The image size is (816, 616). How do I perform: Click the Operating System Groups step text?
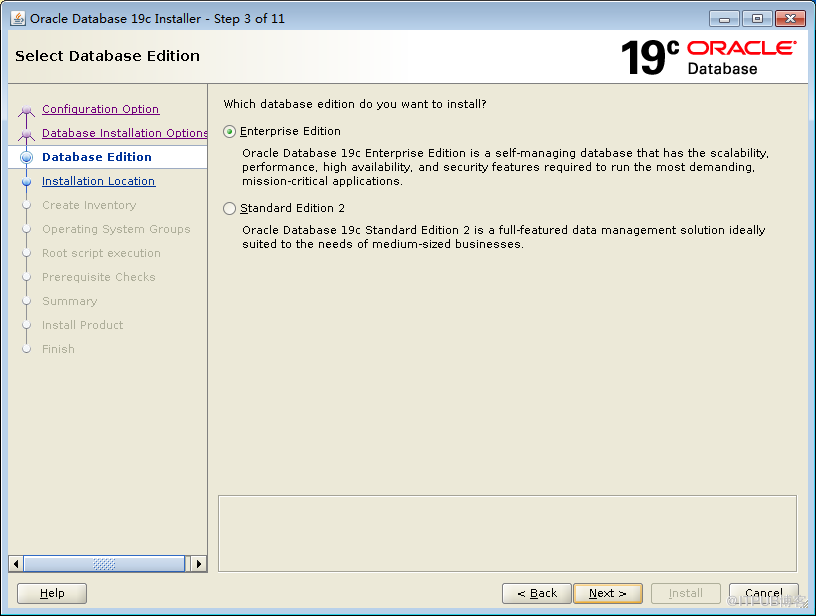tap(116, 229)
